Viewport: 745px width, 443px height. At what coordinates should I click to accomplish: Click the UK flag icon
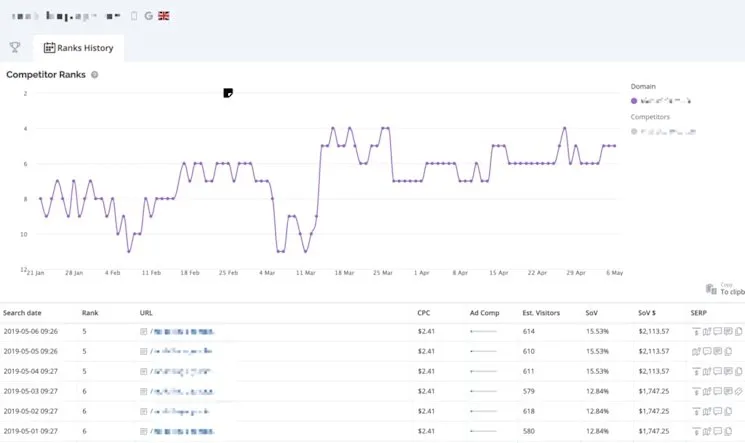tap(163, 16)
